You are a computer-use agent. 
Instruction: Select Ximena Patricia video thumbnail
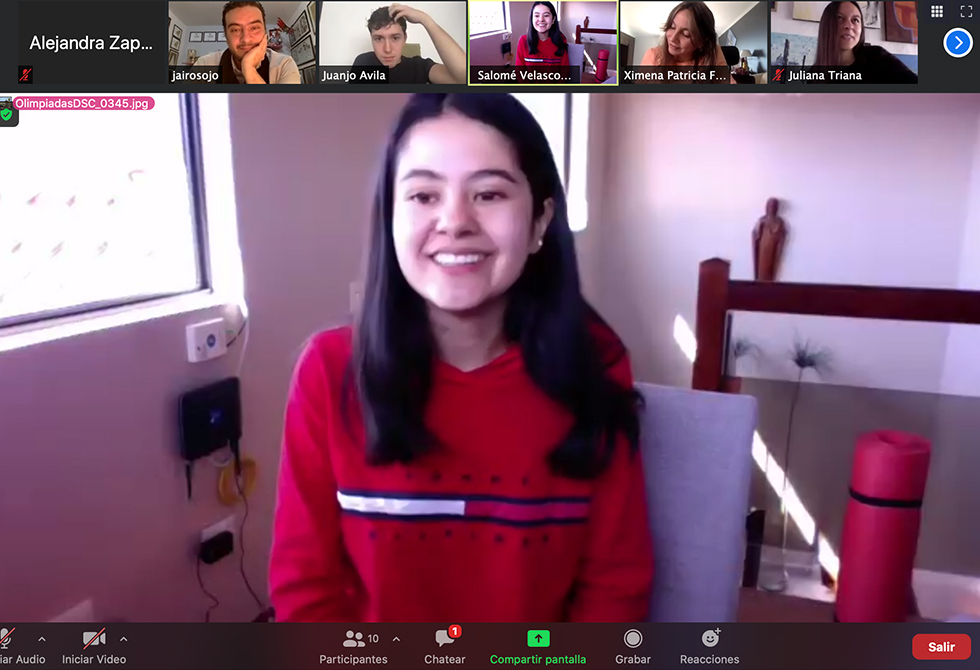[693, 42]
